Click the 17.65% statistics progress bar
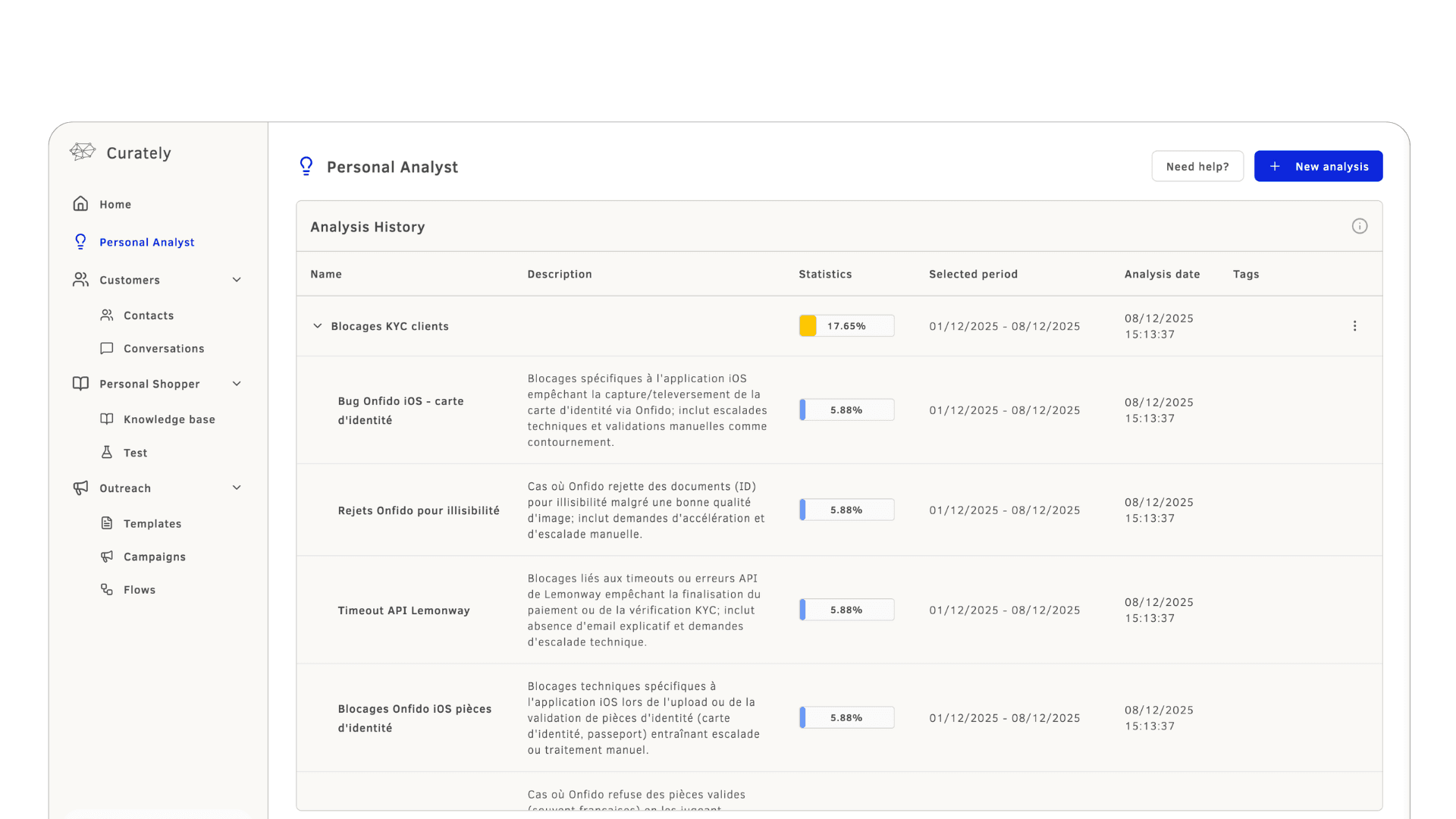 [846, 325]
